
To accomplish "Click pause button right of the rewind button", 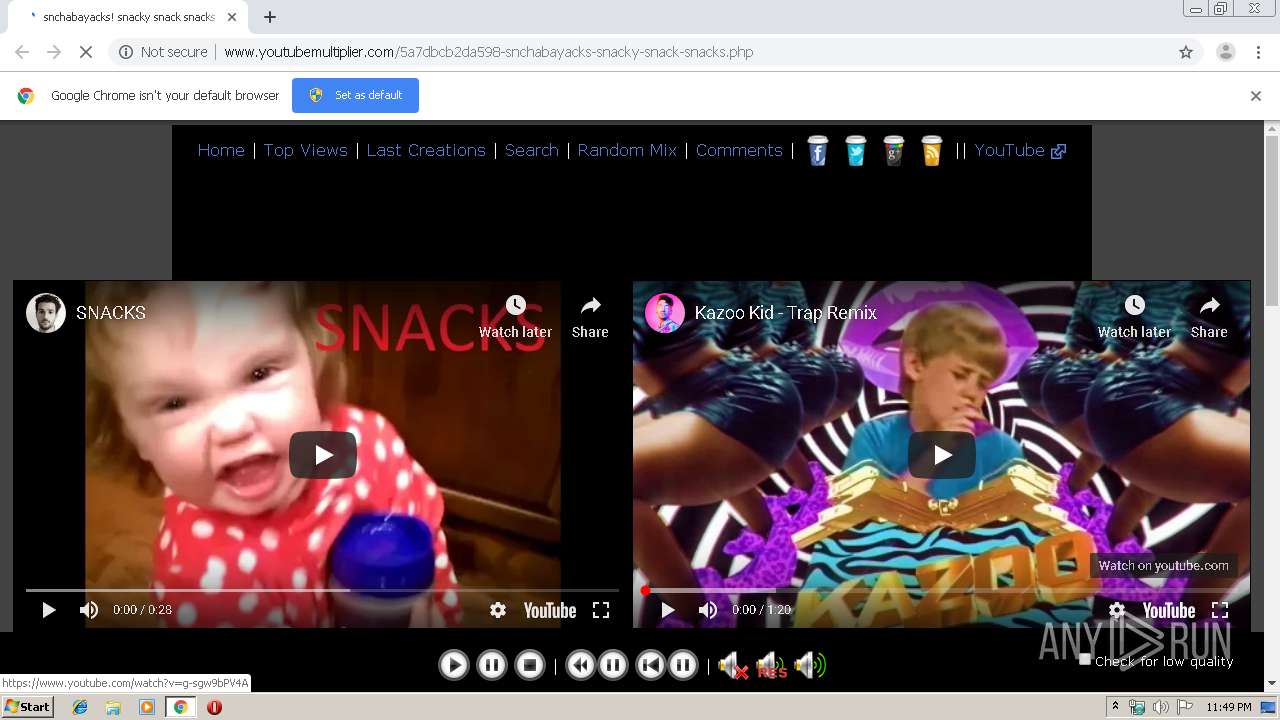I will point(613,665).
